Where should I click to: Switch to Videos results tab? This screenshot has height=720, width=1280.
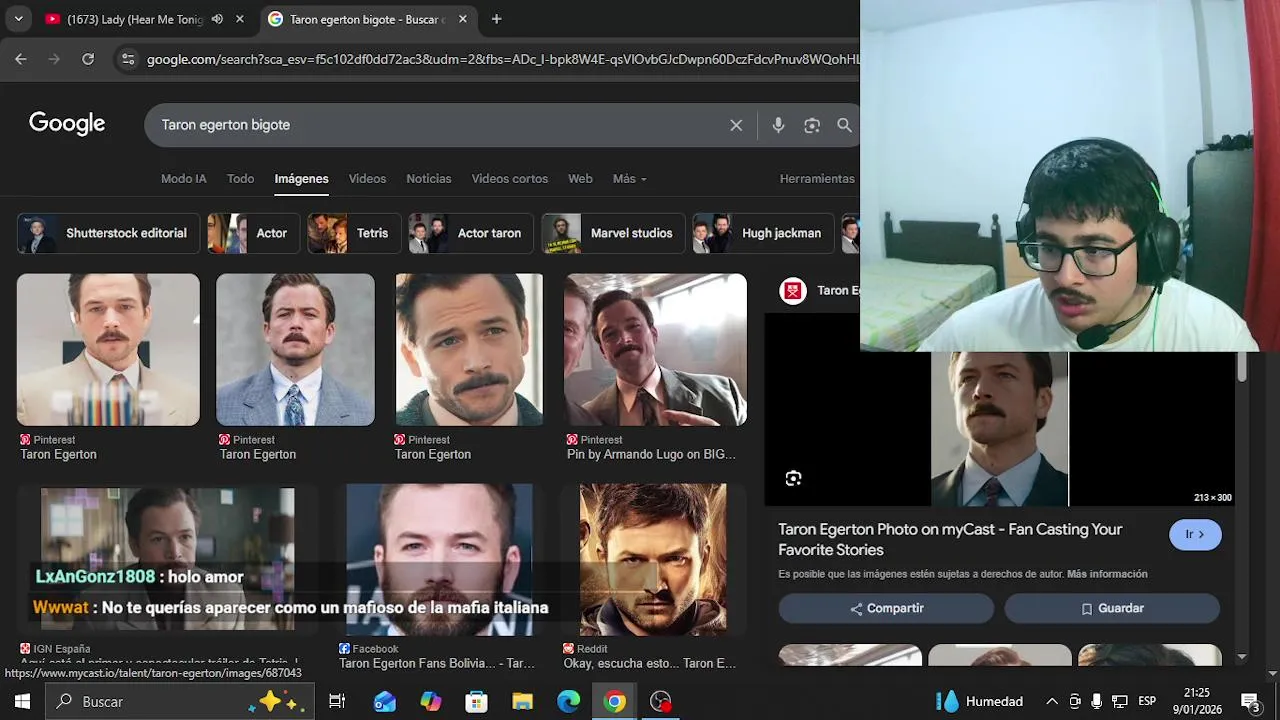(x=367, y=178)
